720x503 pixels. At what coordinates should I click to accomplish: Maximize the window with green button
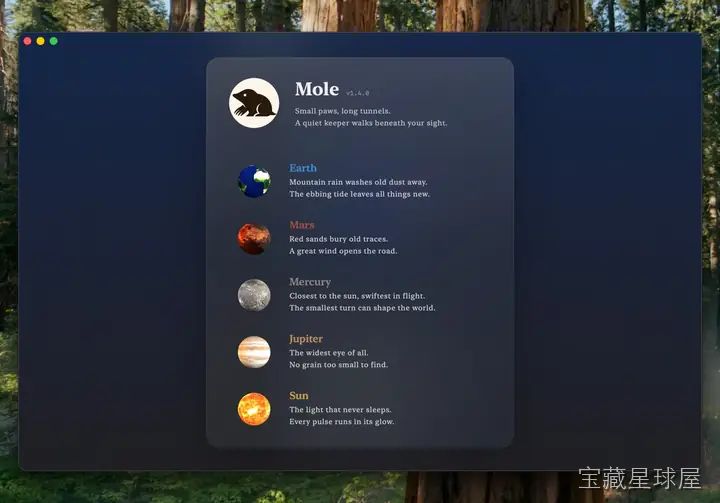pos(54,41)
